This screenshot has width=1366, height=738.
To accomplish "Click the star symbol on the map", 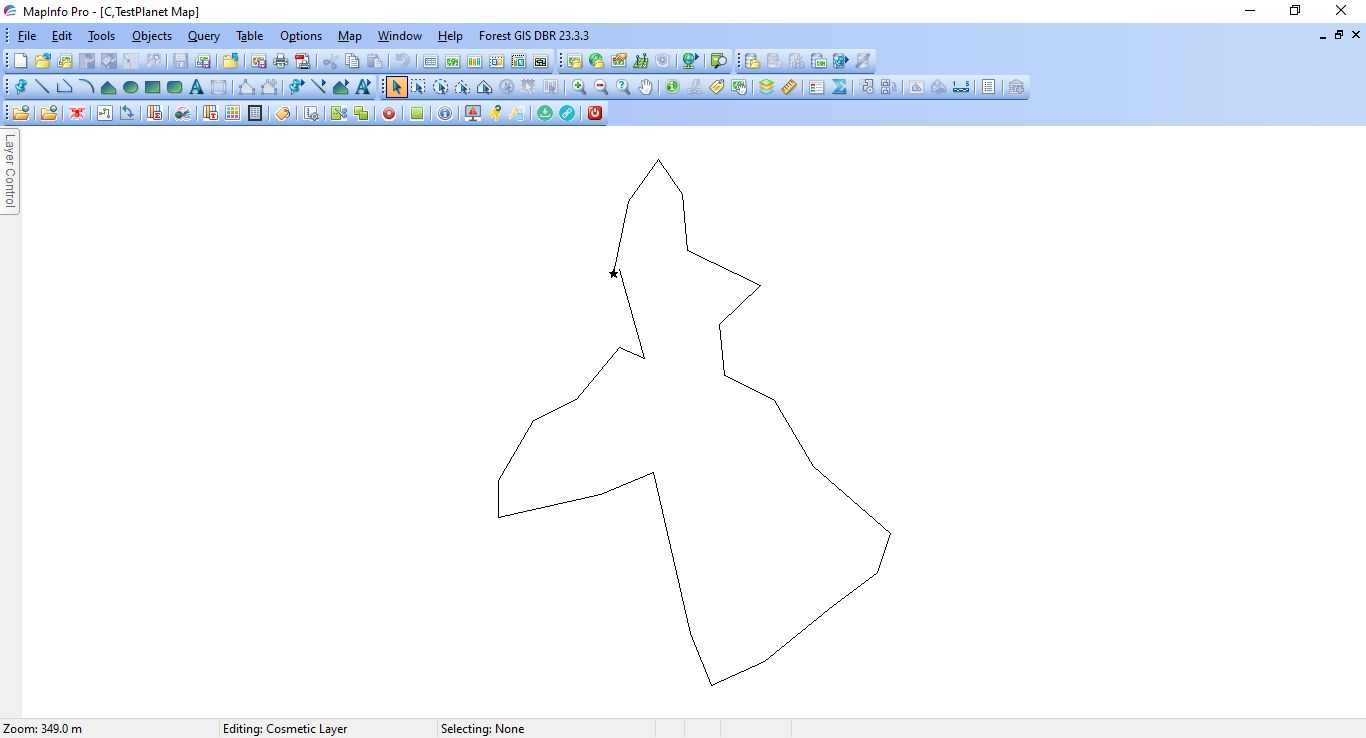I will (613, 273).
